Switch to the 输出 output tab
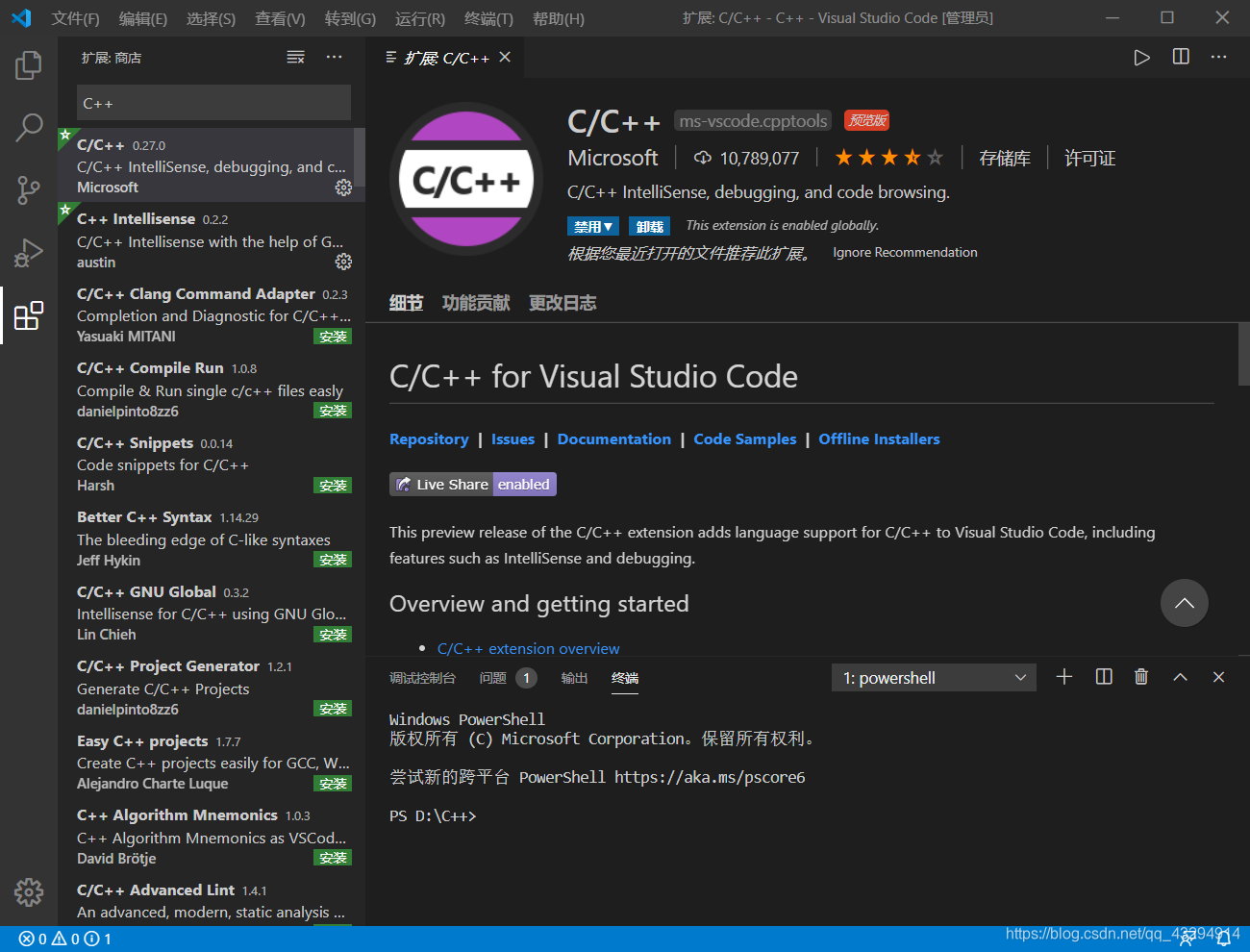Viewport: 1250px width, 952px height. (x=574, y=678)
